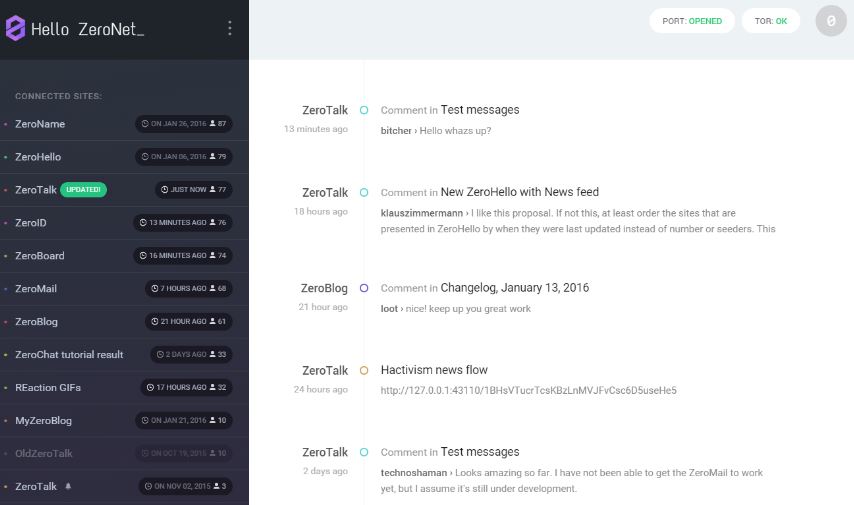Click bitcher's comment 'Hello whazs up?'
This screenshot has width=854, height=505.
click(x=455, y=131)
